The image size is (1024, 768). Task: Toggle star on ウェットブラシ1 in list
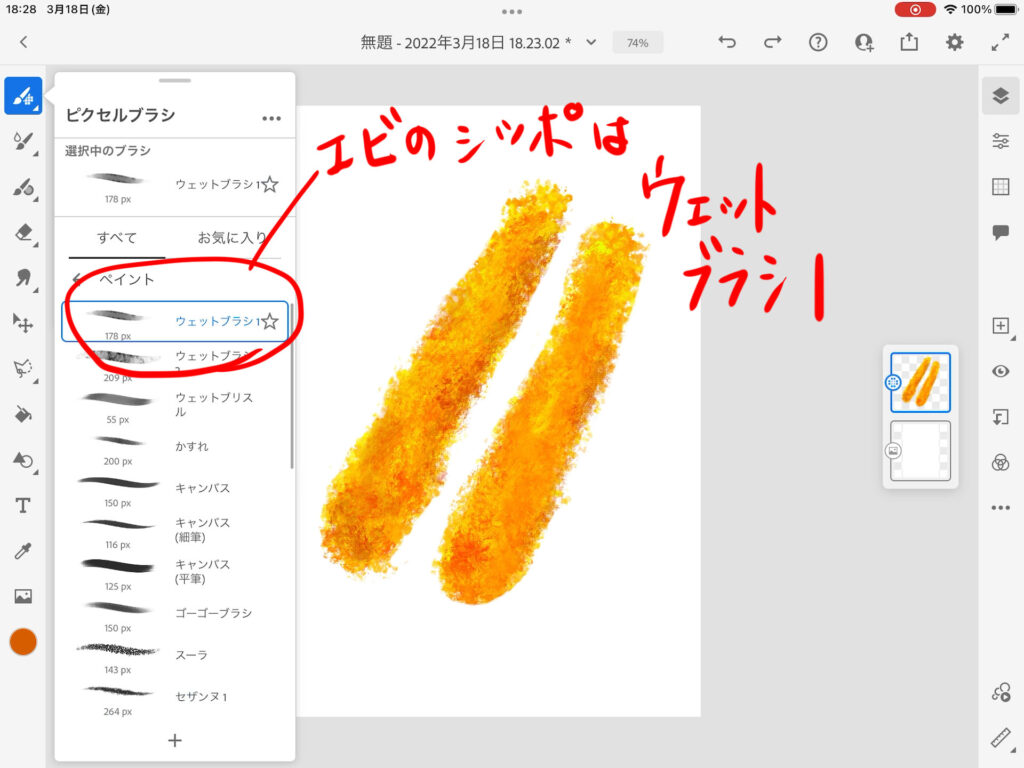point(269,321)
